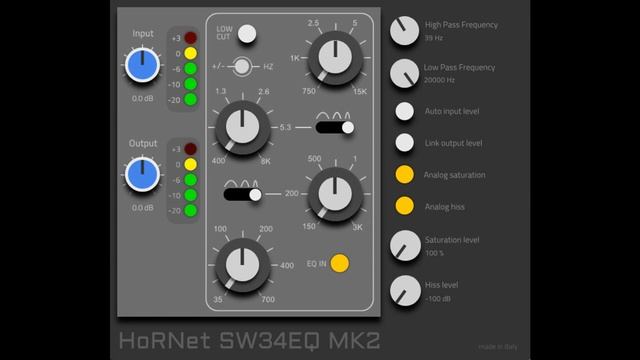Click the Hiss level knob

click(405, 291)
